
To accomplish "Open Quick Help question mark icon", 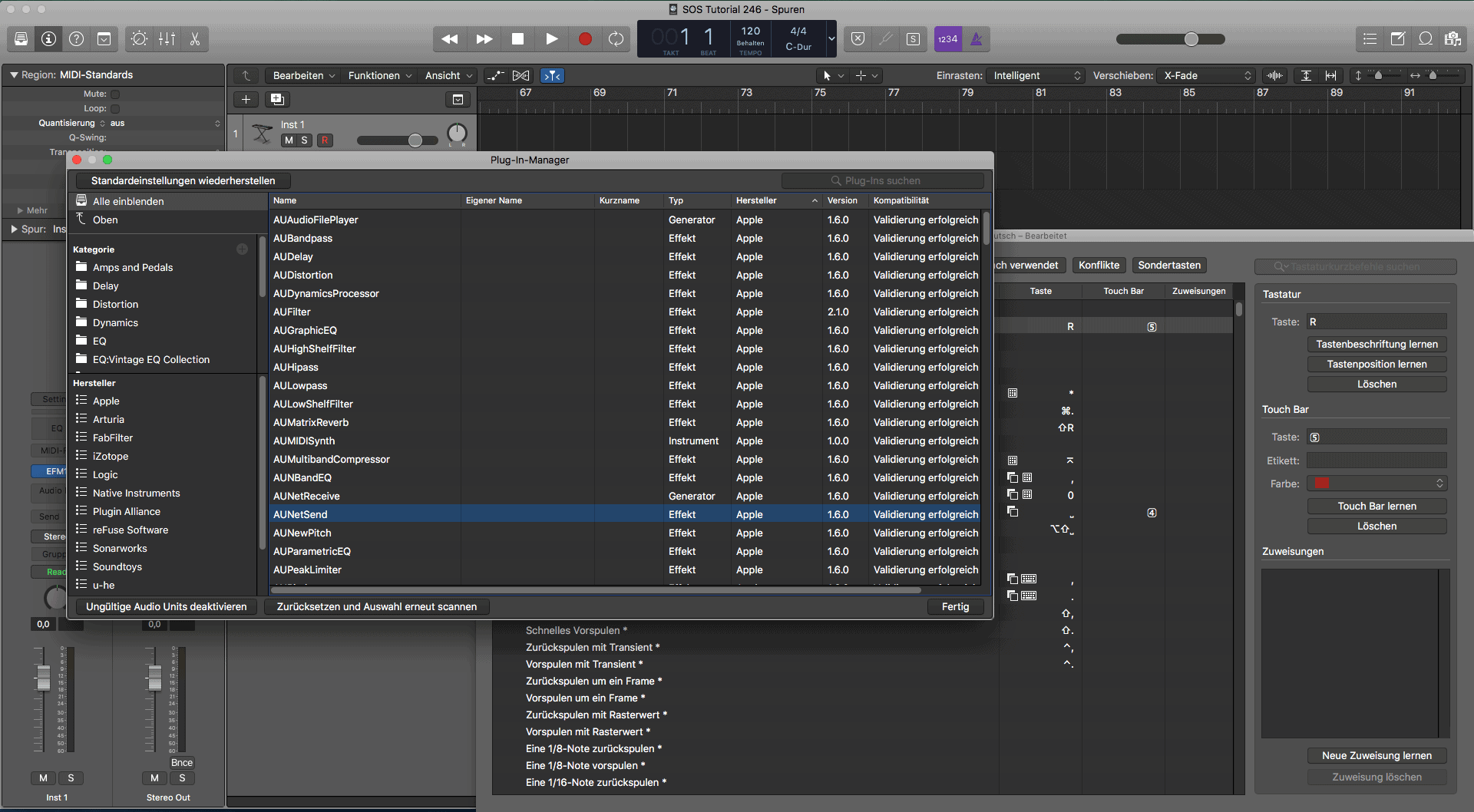I will tap(76, 39).
